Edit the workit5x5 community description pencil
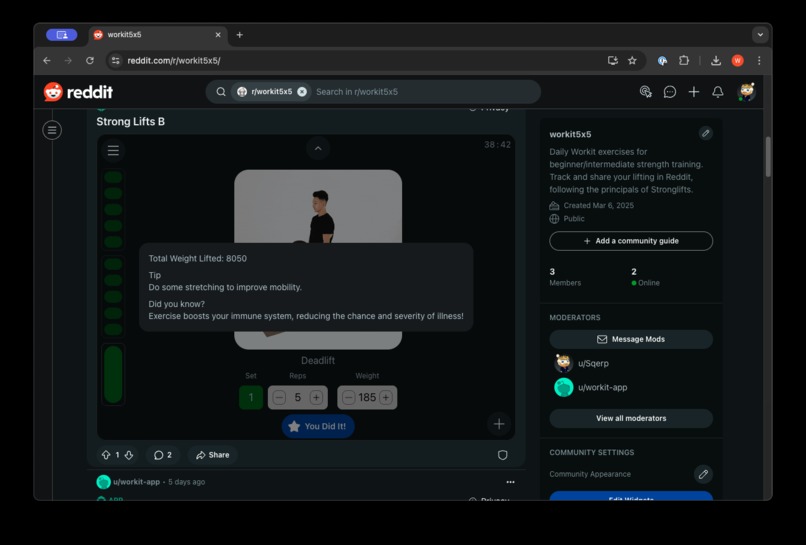806x545 pixels. [705, 134]
